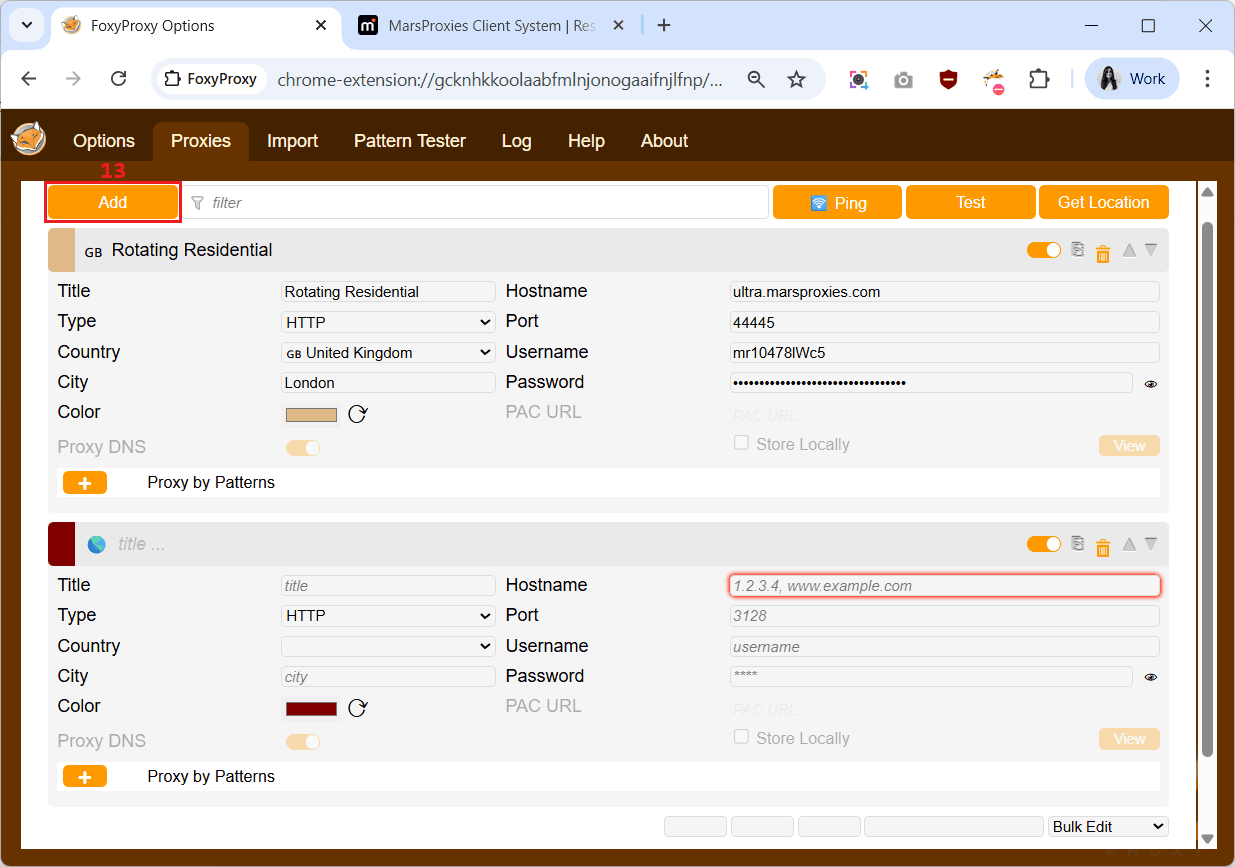Reload the FoxyProxy options page
This screenshot has height=867, width=1235.
tap(118, 79)
